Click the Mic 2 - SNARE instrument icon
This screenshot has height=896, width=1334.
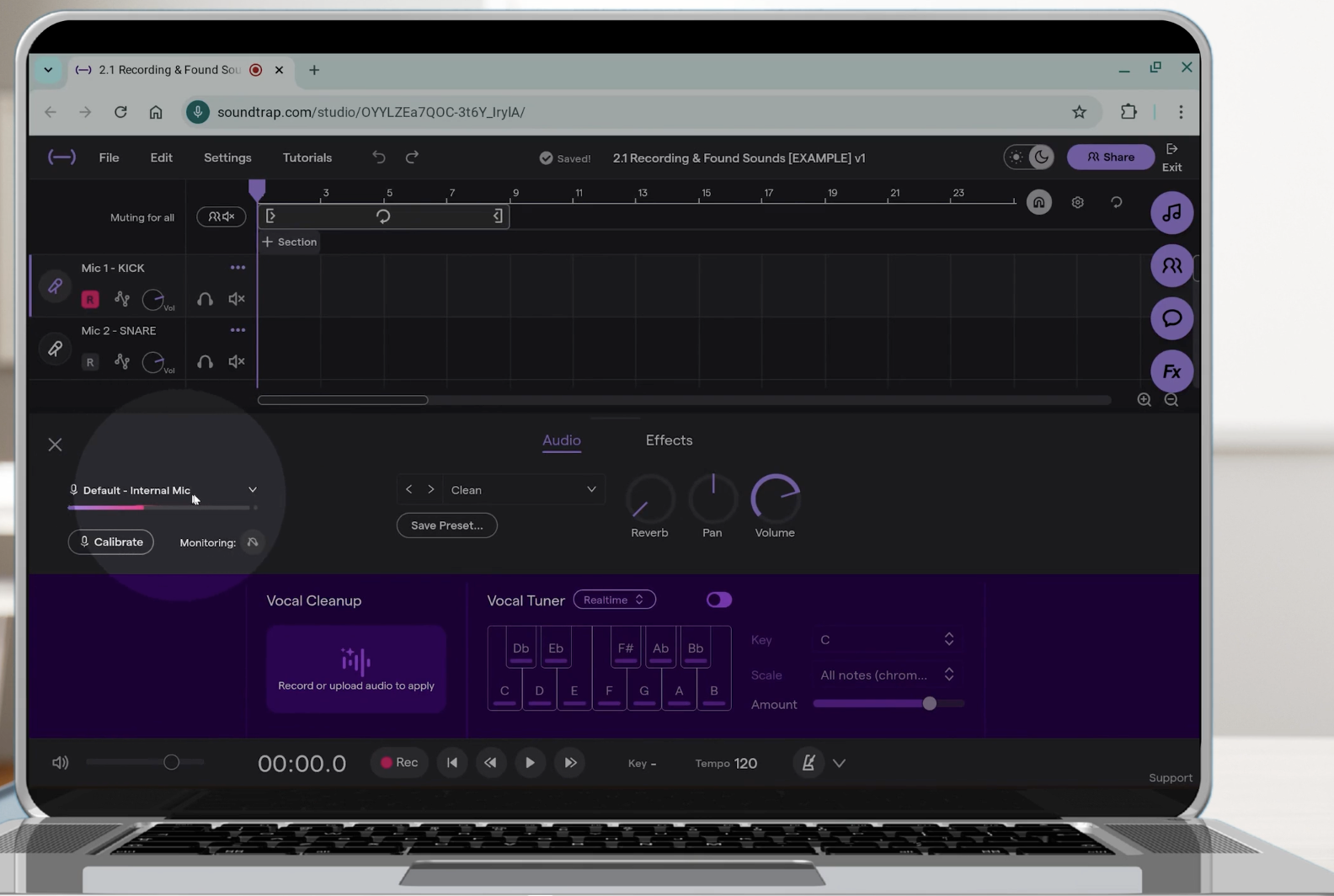coord(55,349)
